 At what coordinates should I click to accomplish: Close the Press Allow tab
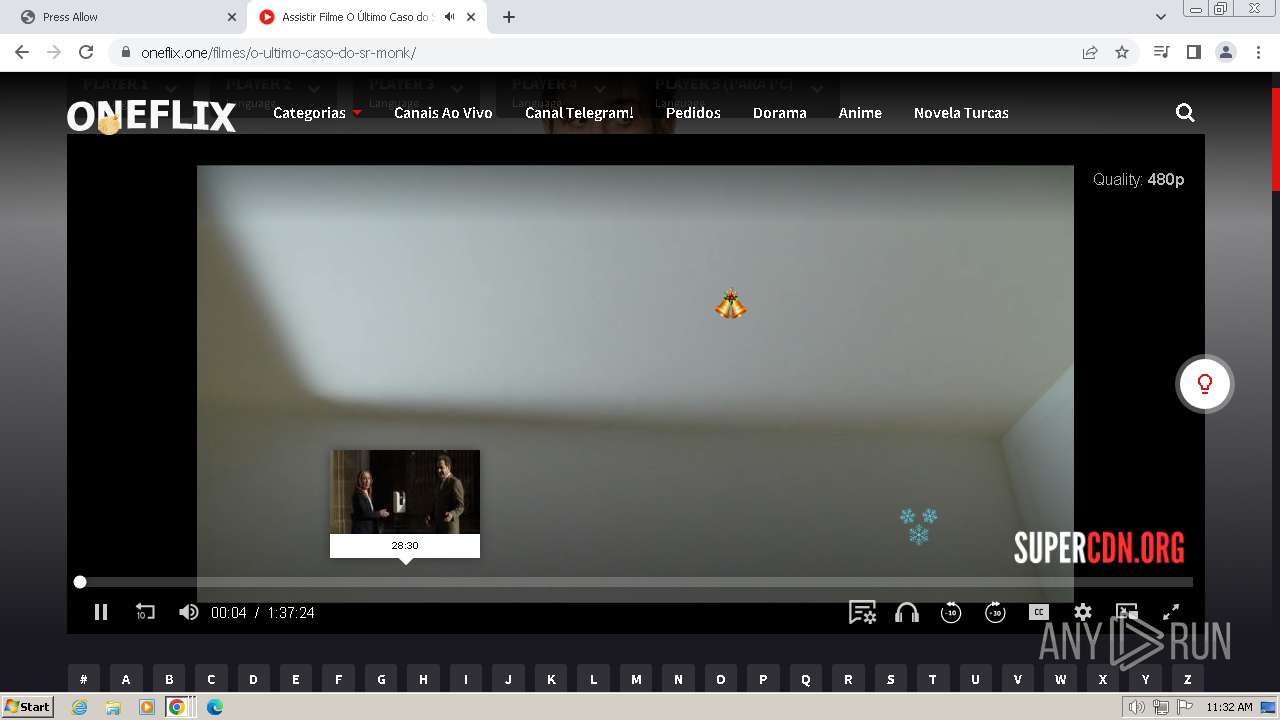pos(232,17)
